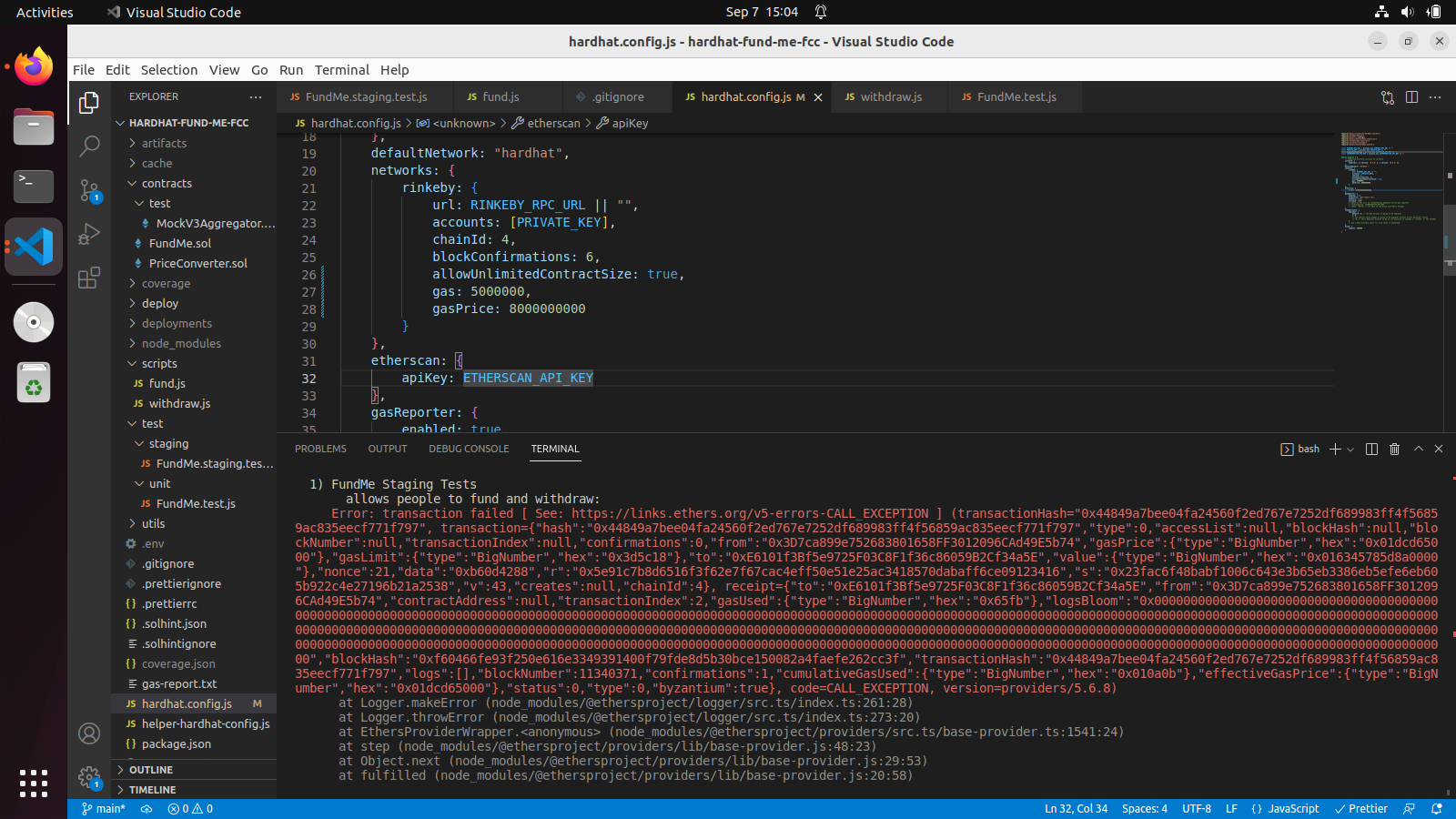The width and height of the screenshot is (1456, 819).
Task: Click the Prettier status item
Action: tap(1360, 809)
